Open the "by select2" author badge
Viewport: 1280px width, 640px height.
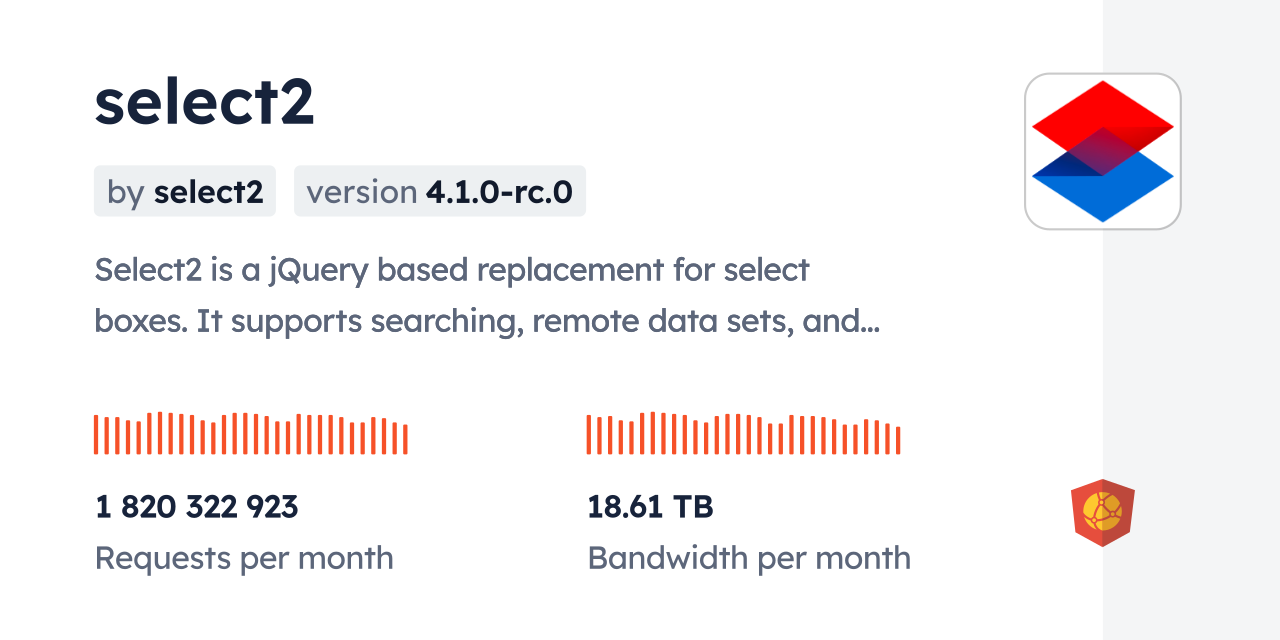pos(185,192)
